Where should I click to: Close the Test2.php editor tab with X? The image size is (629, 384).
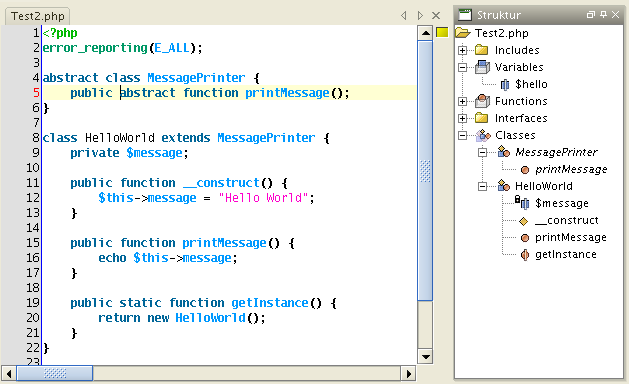point(436,15)
